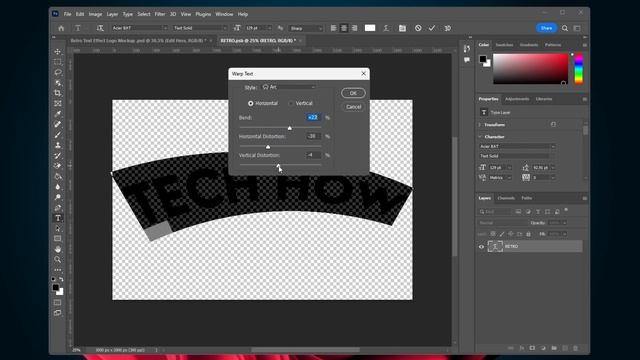
Task: Toggle Lock position icon
Action: pyautogui.click(x=511, y=234)
